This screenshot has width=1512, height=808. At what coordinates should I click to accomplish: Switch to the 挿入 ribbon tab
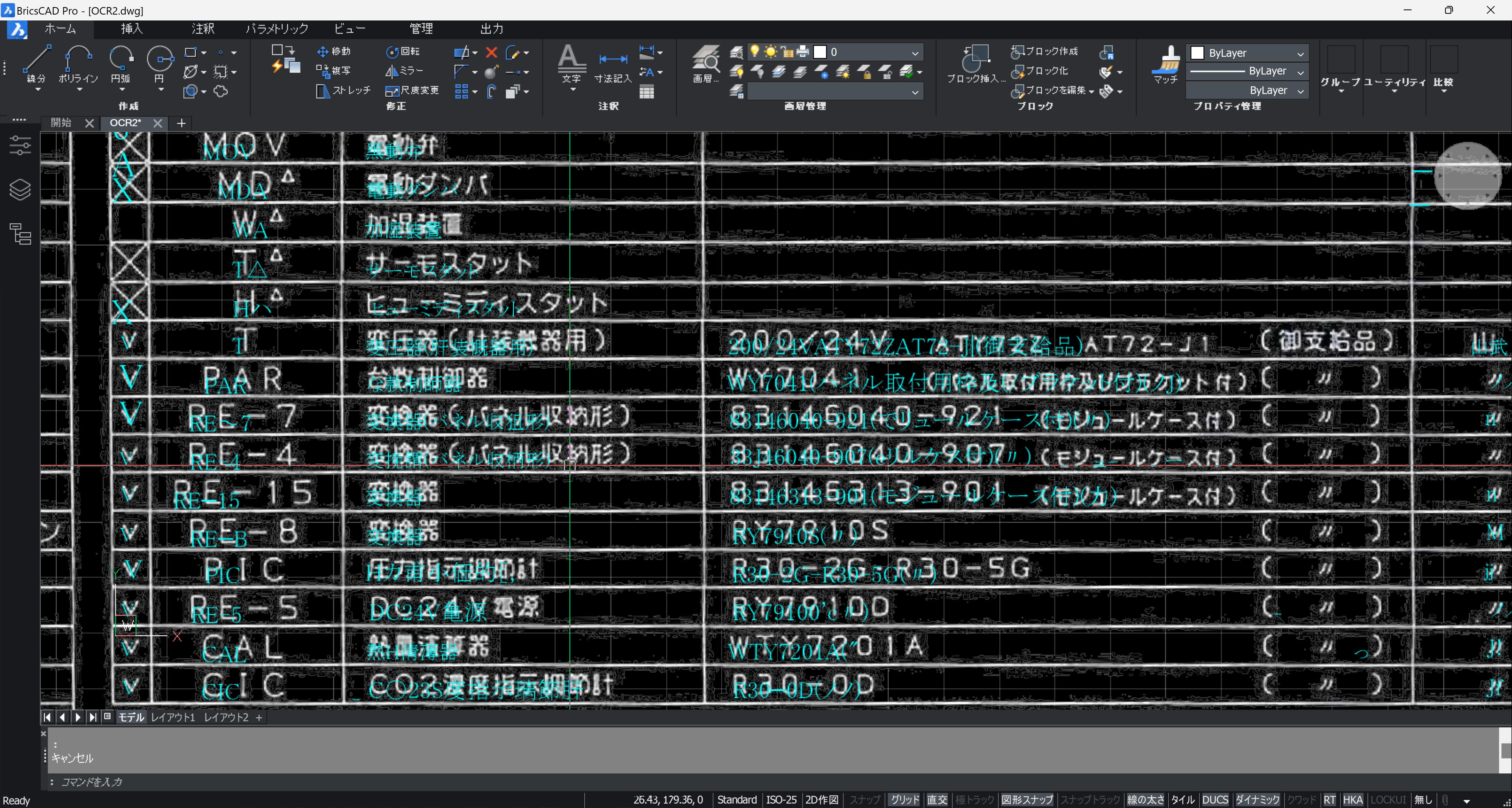132,29
